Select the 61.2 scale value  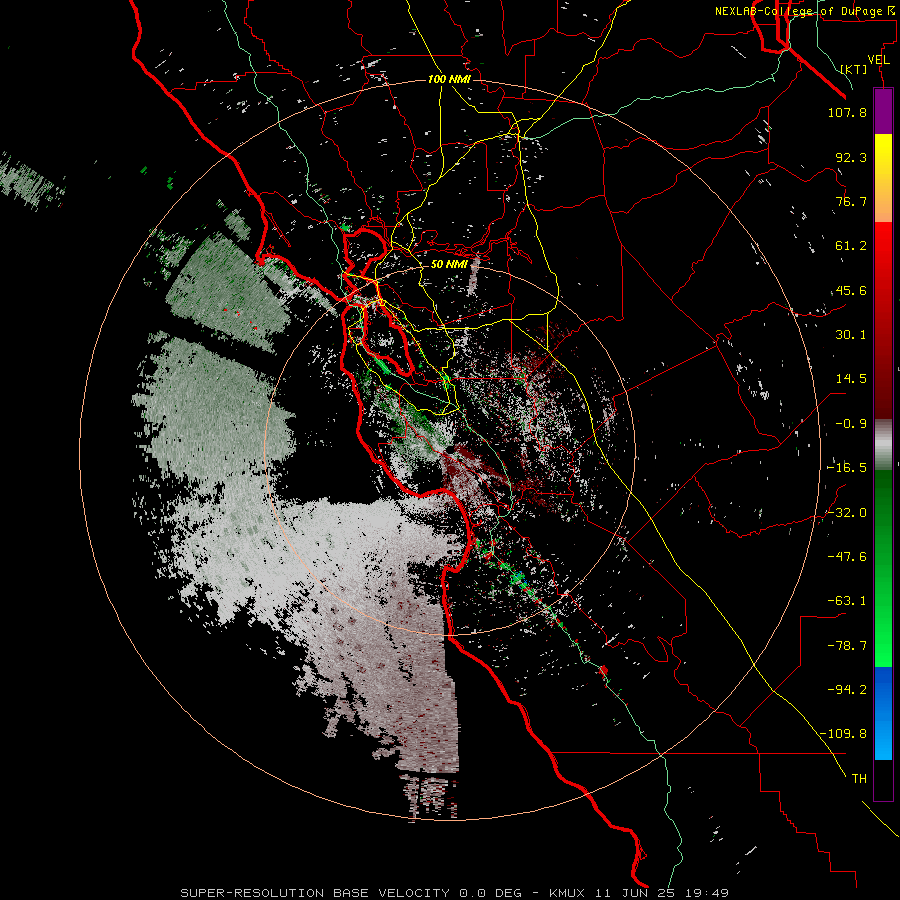coord(851,246)
